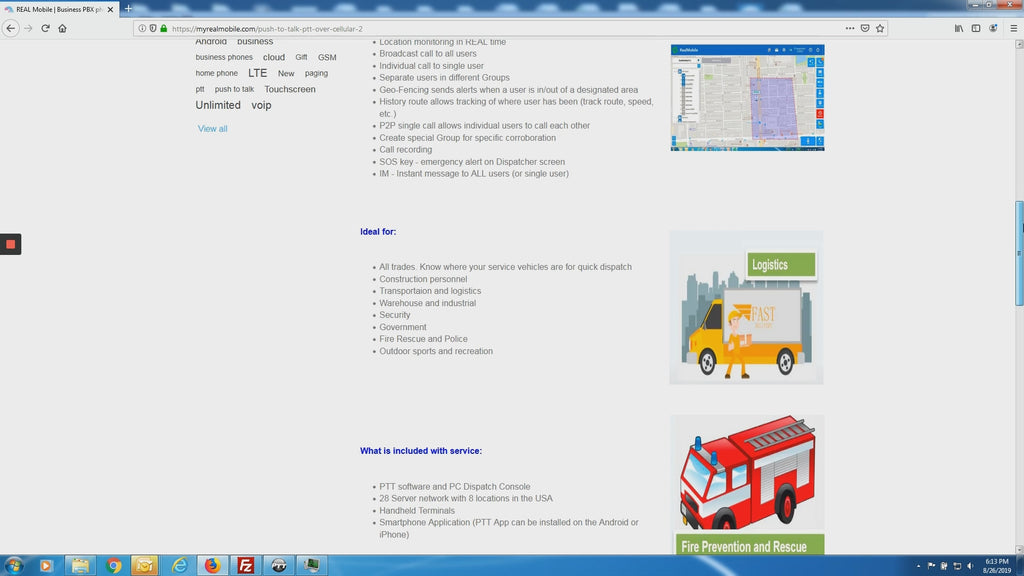The height and width of the screenshot is (576, 1024).
Task: Open the Windows Start menu
Action: (x=14, y=565)
